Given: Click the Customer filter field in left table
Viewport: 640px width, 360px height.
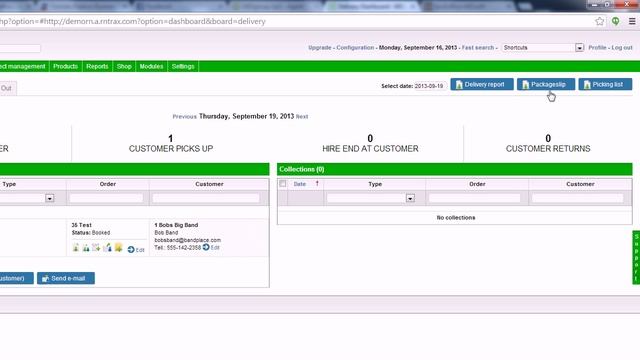Looking at the screenshot, I should (206, 198).
